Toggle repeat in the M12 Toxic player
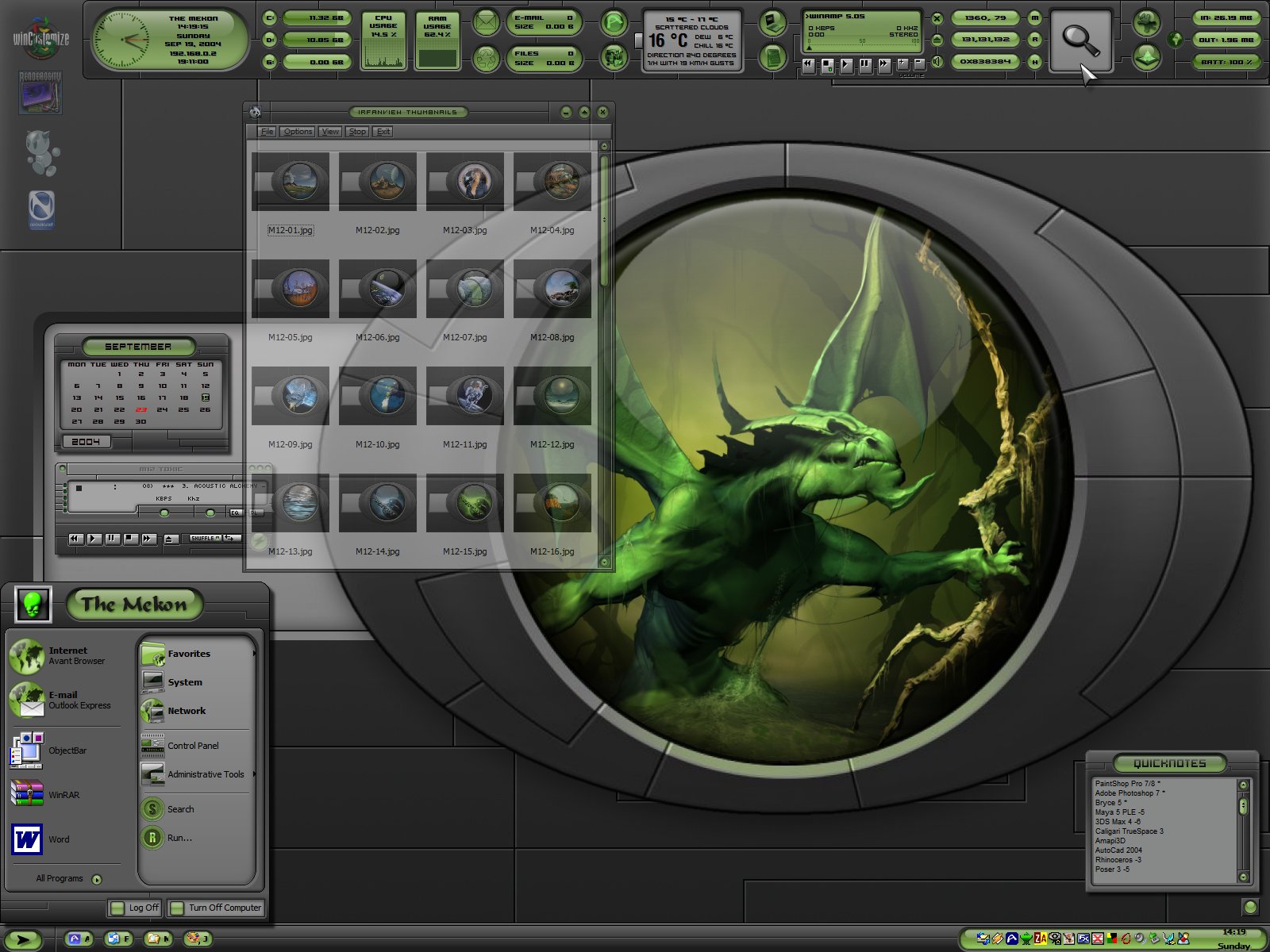Image resolution: width=1270 pixels, height=952 pixels. point(230,539)
